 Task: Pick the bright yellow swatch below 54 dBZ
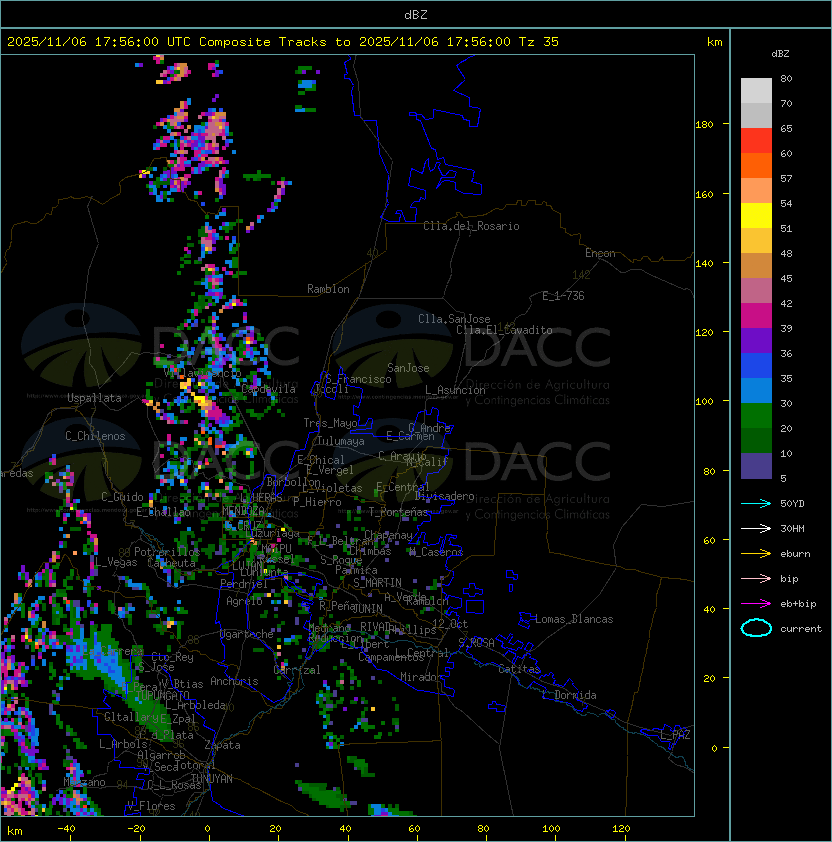point(756,216)
